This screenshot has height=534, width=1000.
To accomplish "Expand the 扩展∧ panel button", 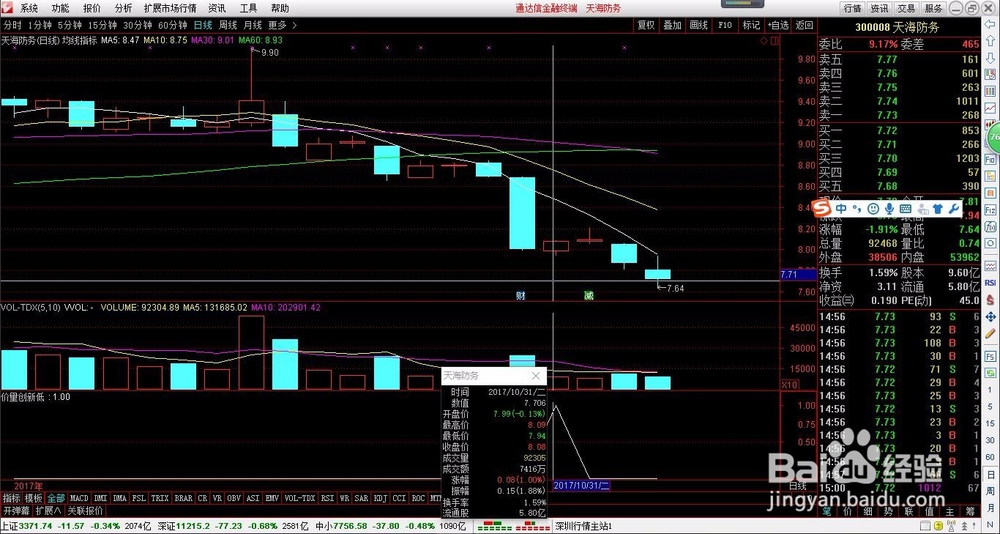I will [x=48, y=510].
